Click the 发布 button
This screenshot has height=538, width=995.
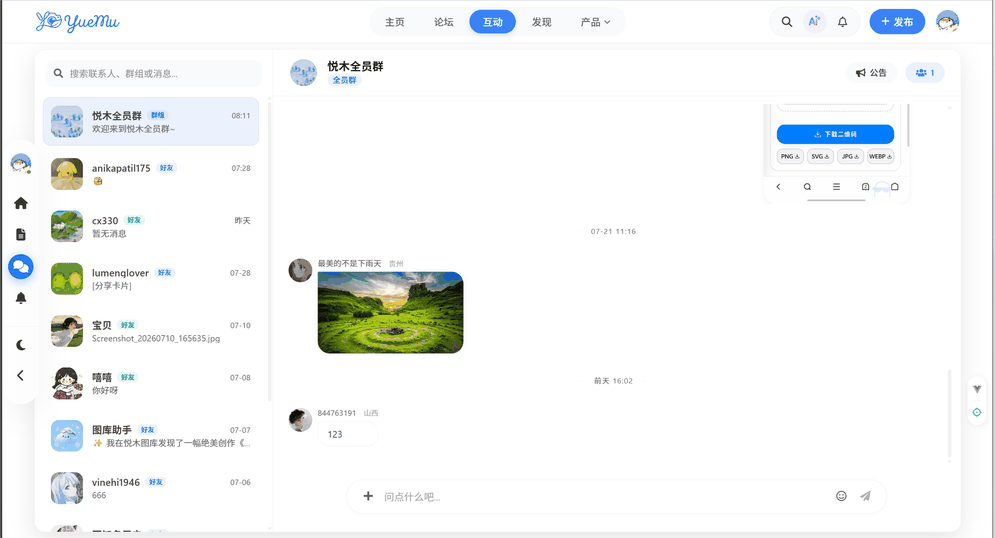tap(897, 22)
